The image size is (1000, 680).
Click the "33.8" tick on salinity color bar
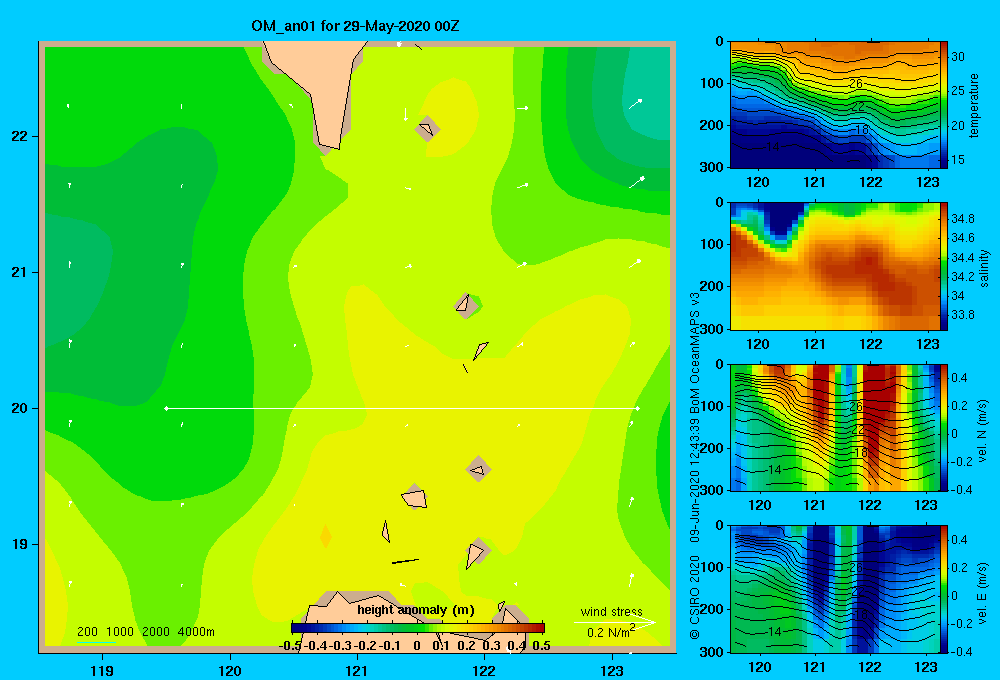click(962, 314)
